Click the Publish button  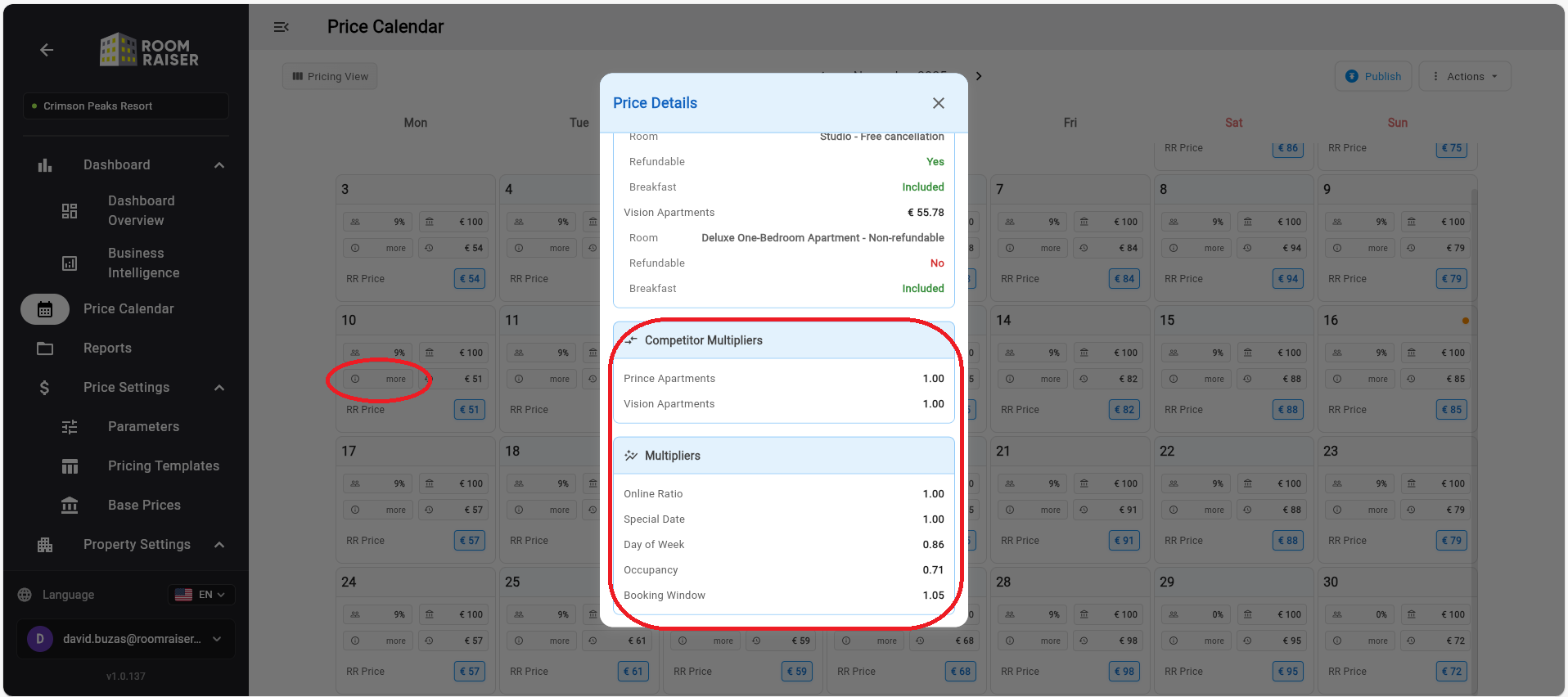1373,77
